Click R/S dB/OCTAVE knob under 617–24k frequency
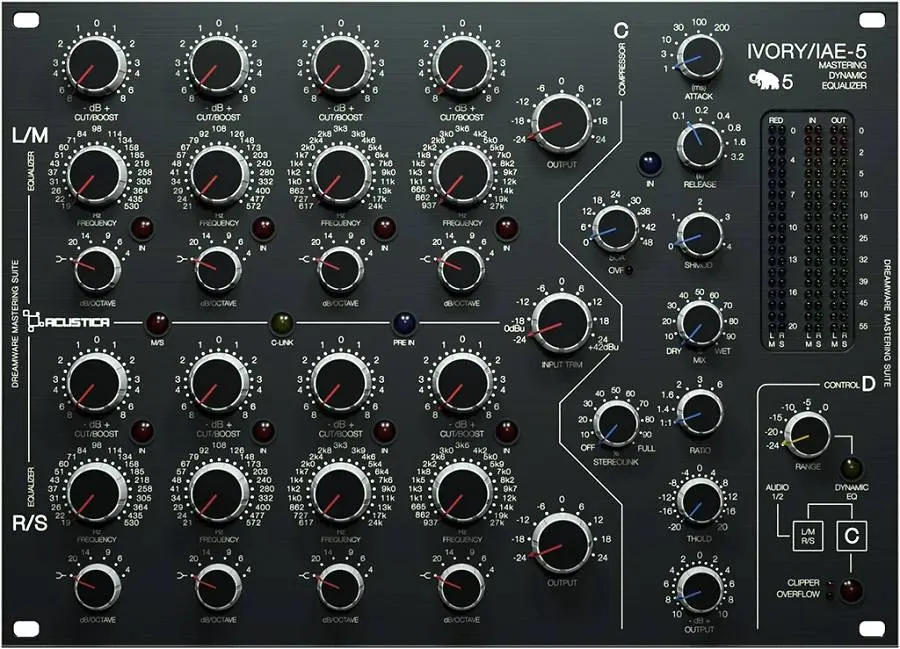 point(341,586)
